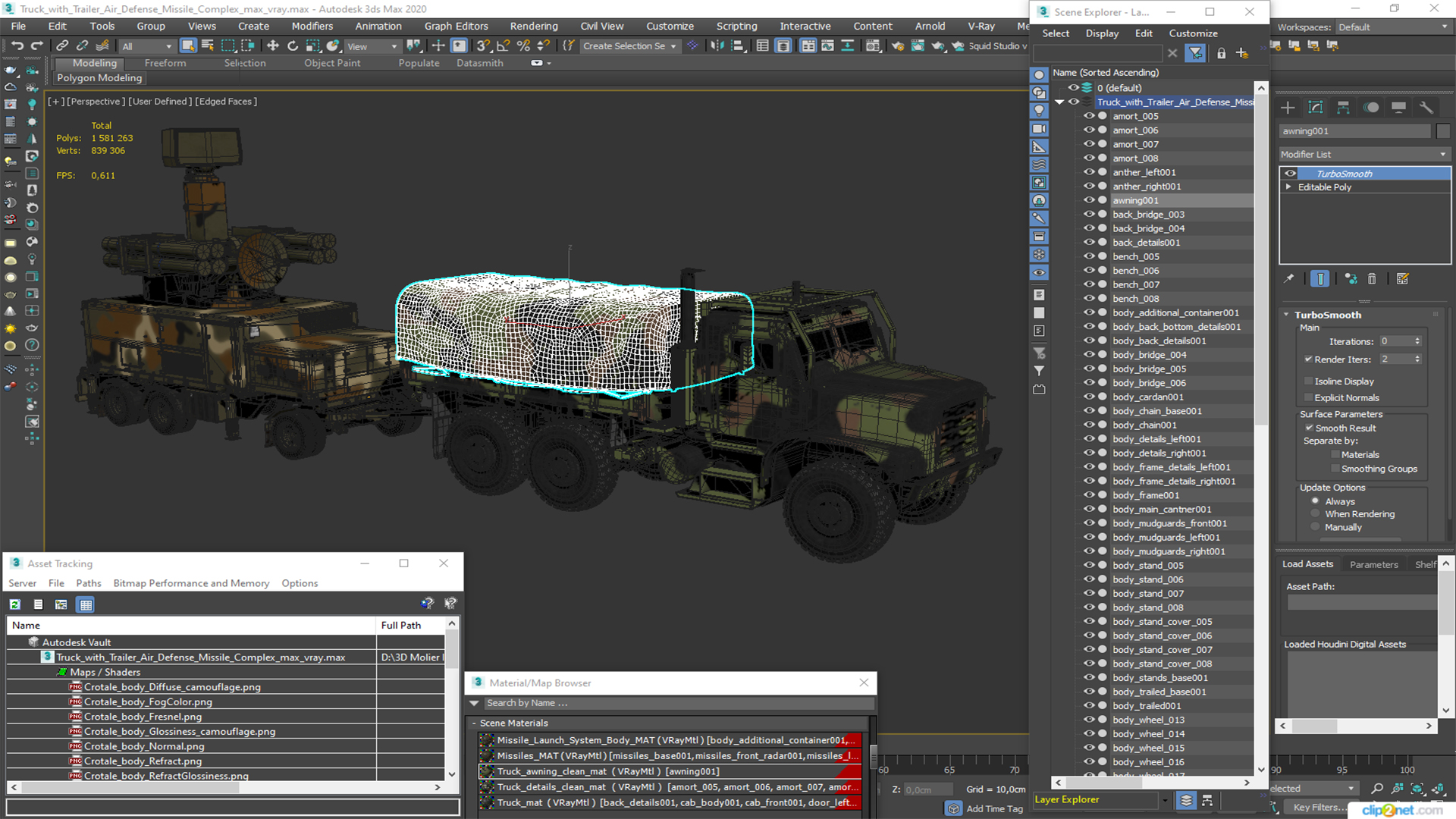Open the Graph Editors menu
The image size is (1456, 819).
[x=457, y=26]
